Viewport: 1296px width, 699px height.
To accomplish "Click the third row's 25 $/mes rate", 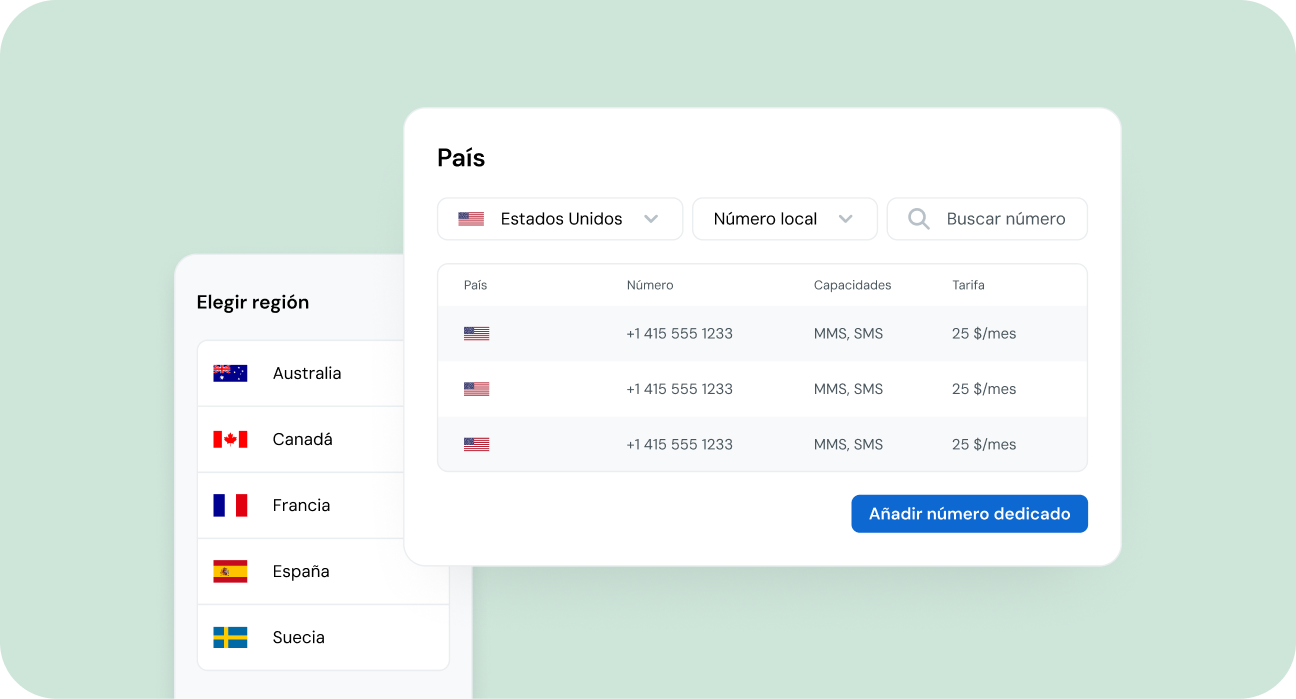I will tap(983, 444).
